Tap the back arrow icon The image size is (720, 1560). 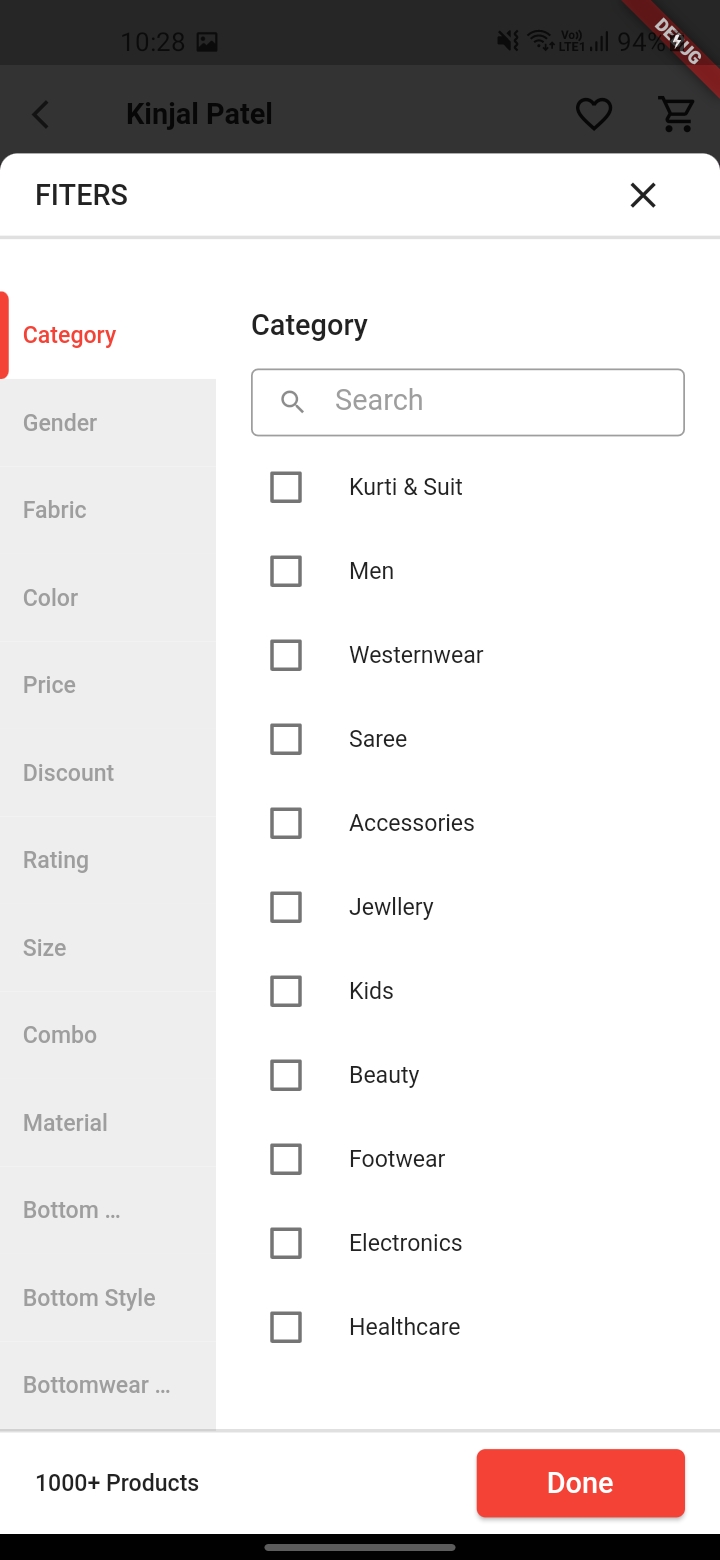pyautogui.click(x=40, y=114)
